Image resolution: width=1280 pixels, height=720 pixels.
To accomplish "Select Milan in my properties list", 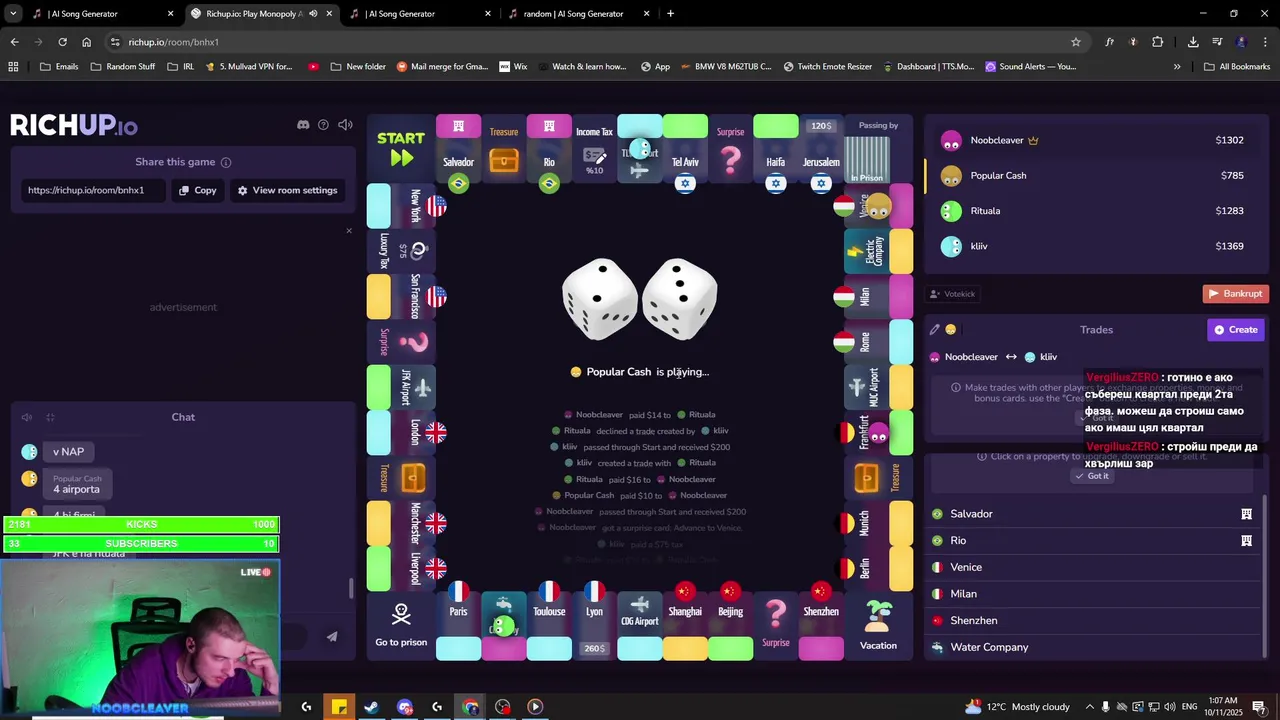I will point(1092,594).
